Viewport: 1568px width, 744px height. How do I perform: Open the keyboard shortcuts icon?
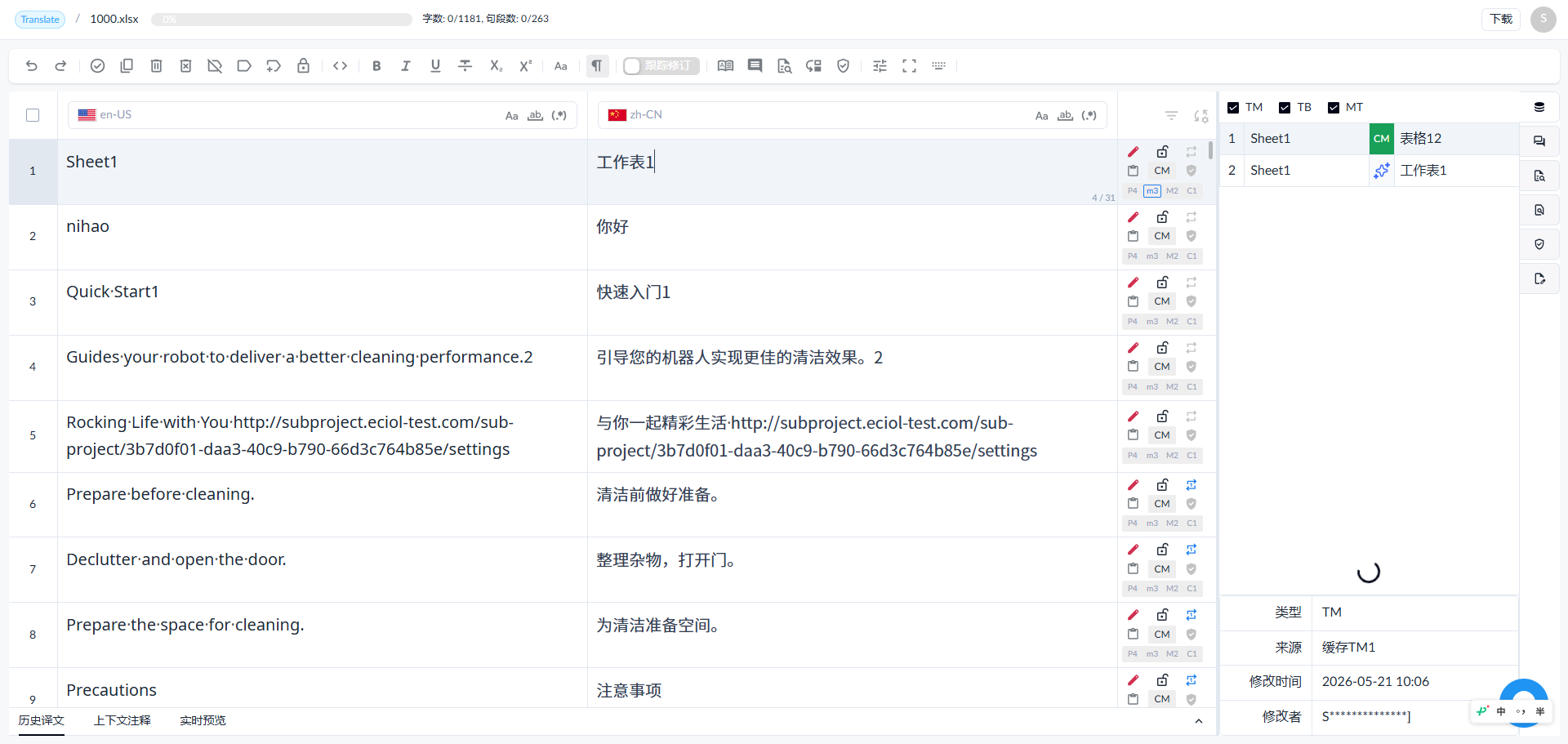(938, 66)
